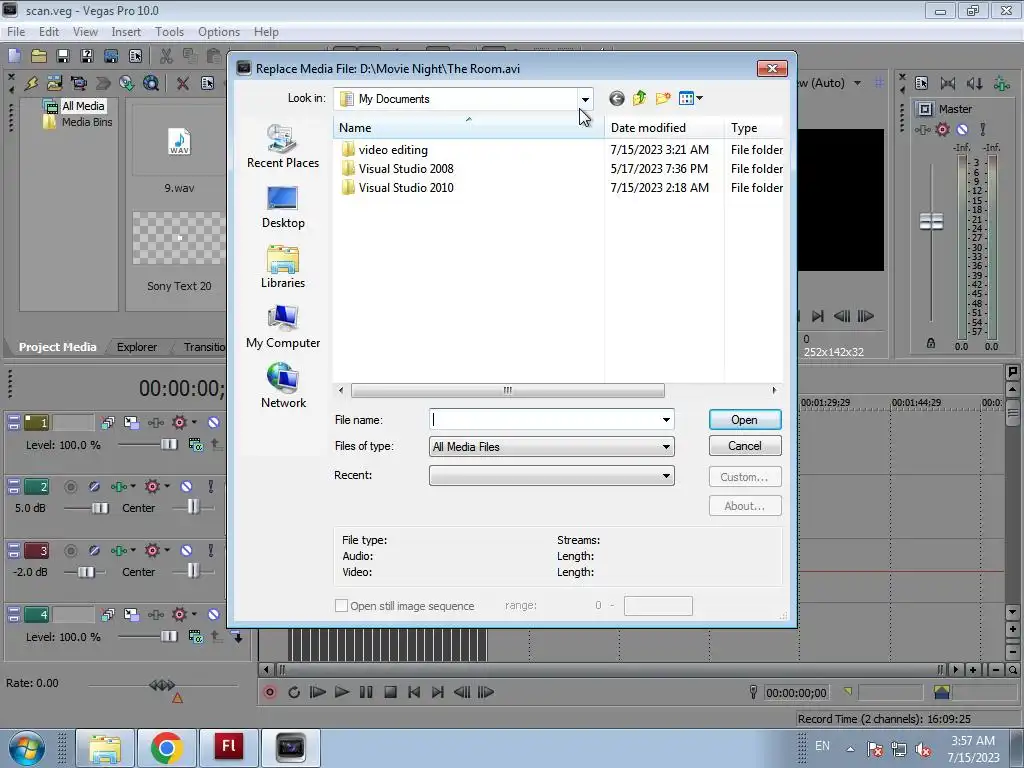Open the Options menu
This screenshot has height=768, width=1024.
(219, 31)
